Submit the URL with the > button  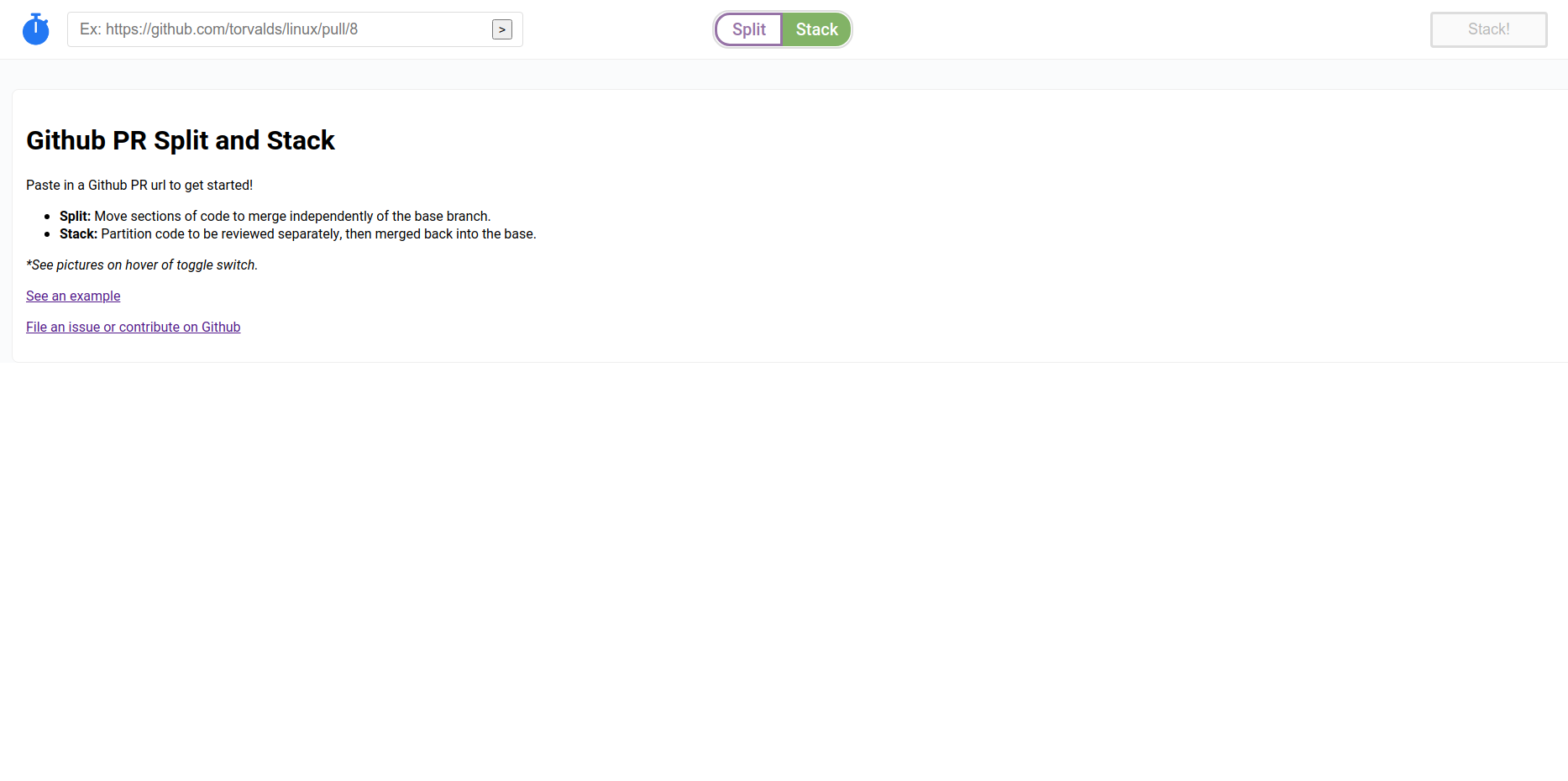pyautogui.click(x=502, y=29)
